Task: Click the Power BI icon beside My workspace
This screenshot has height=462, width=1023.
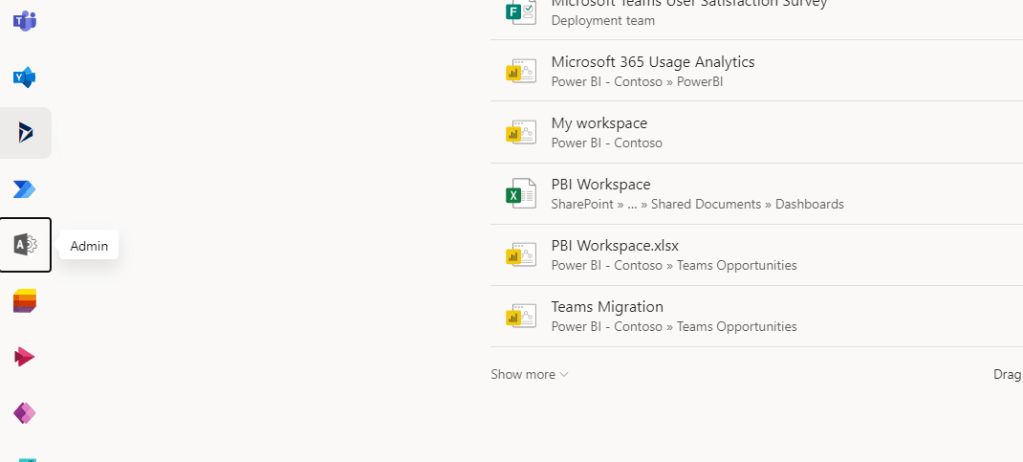Action: pyautogui.click(x=520, y=132)
